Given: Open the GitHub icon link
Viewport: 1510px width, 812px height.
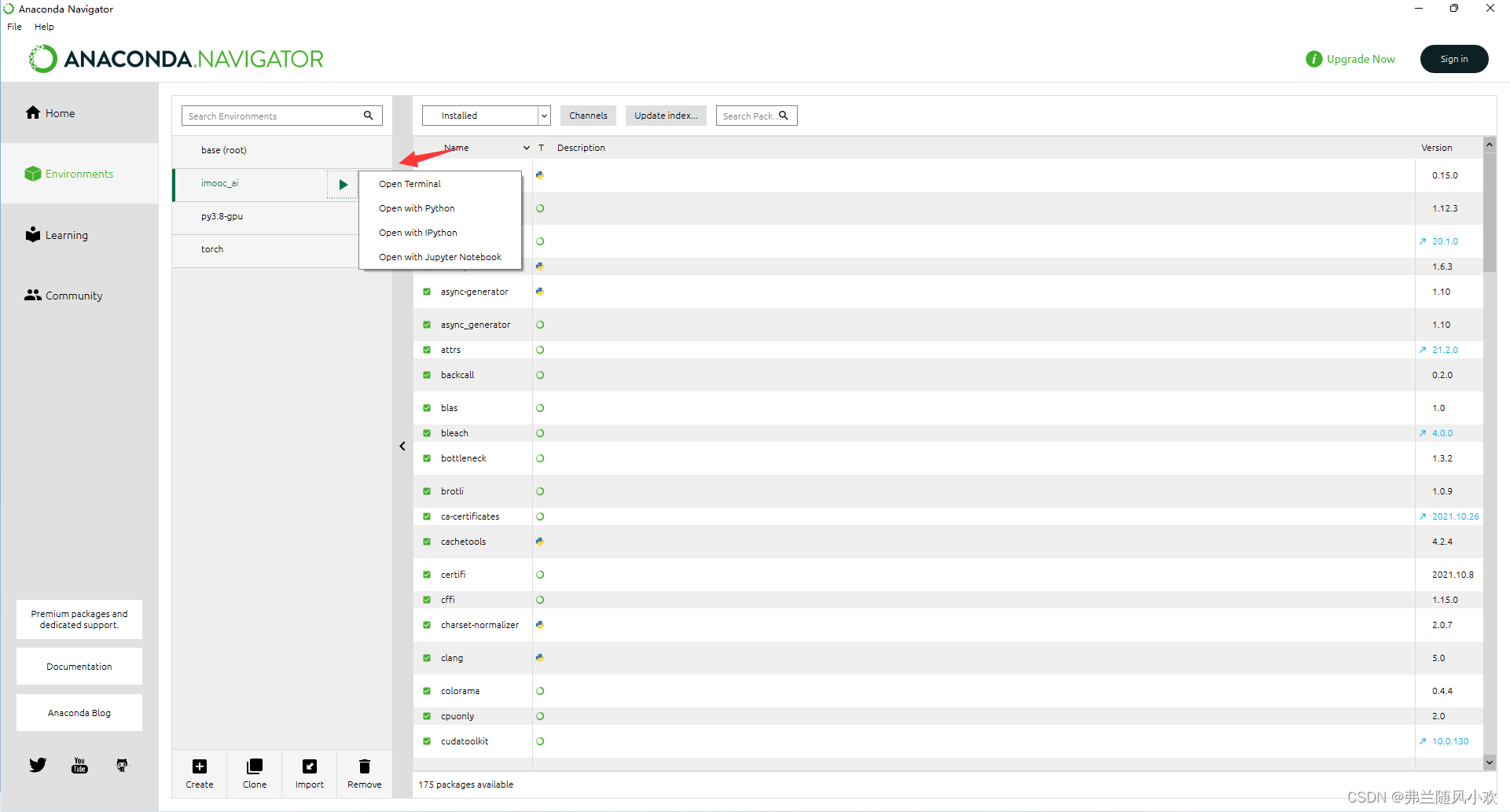Looking at the screenshot, I should pos(122,765).
